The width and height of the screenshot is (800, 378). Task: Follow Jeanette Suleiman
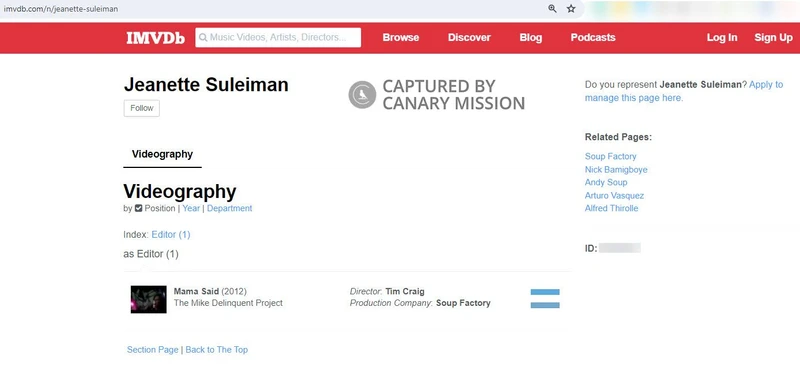pos(142,108)
